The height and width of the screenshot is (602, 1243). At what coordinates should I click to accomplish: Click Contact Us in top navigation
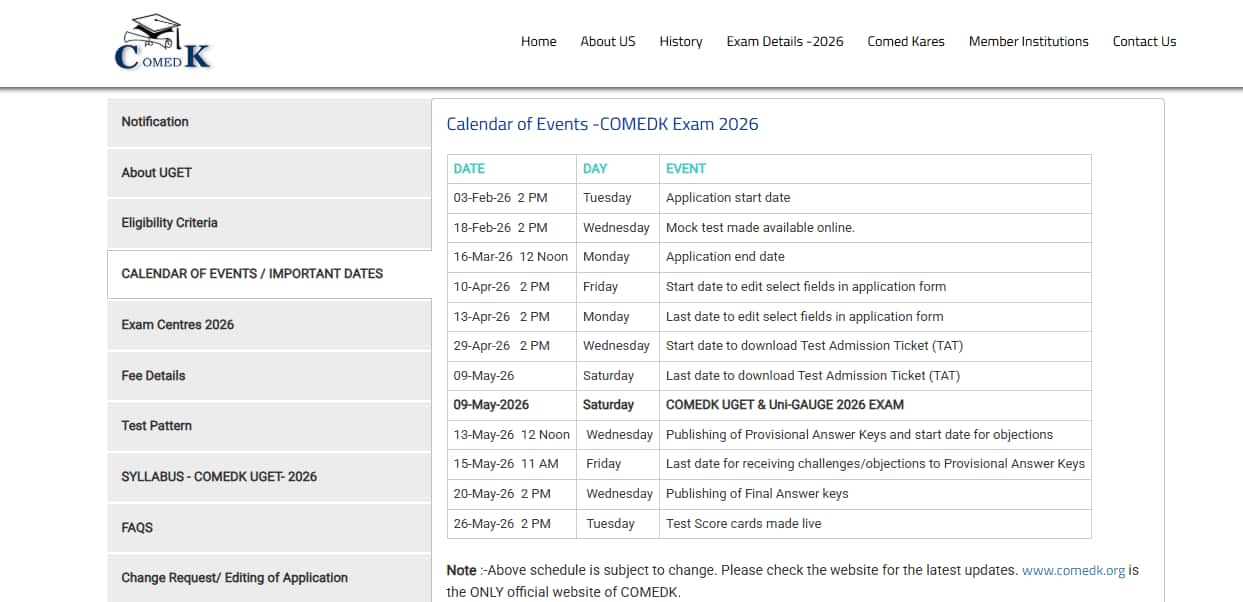(1144, 41)
